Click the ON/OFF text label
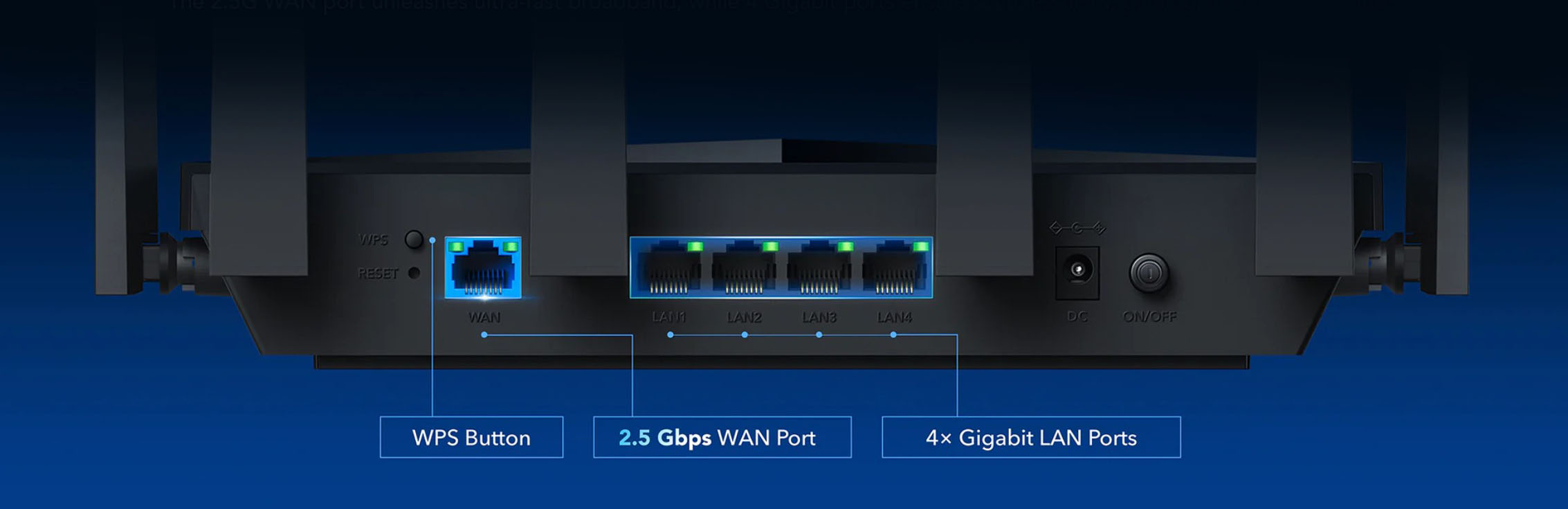This screenshot has width=1568, height=509. 1149,316
